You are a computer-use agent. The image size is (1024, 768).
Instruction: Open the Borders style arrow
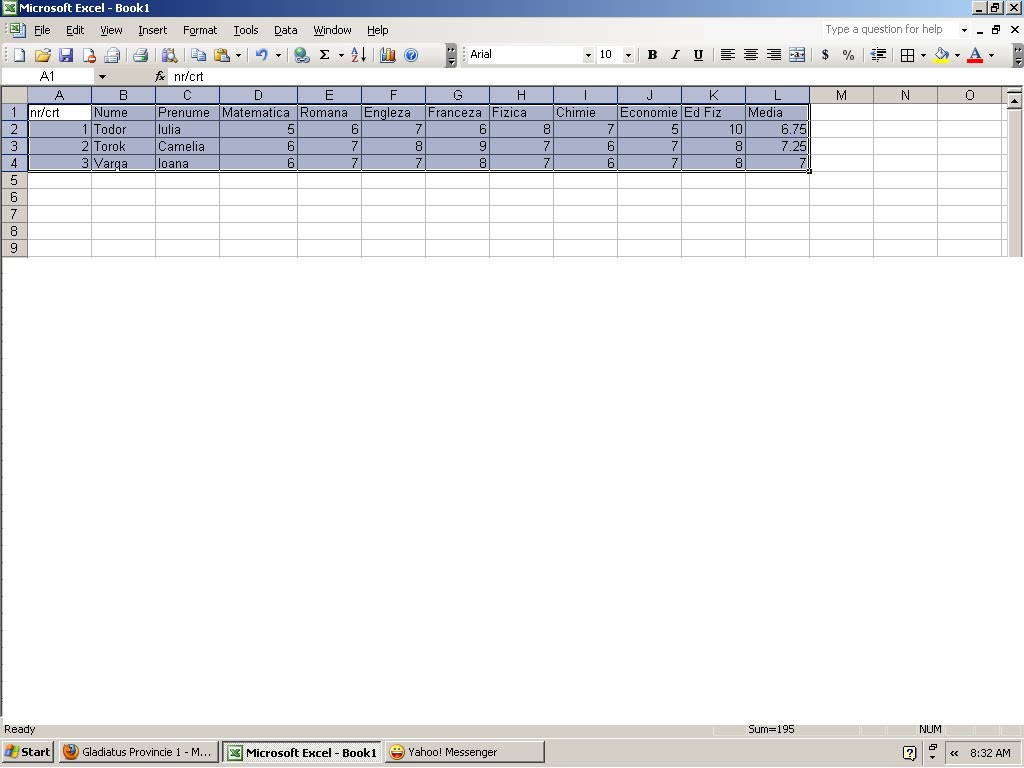[x=923, y=55]
